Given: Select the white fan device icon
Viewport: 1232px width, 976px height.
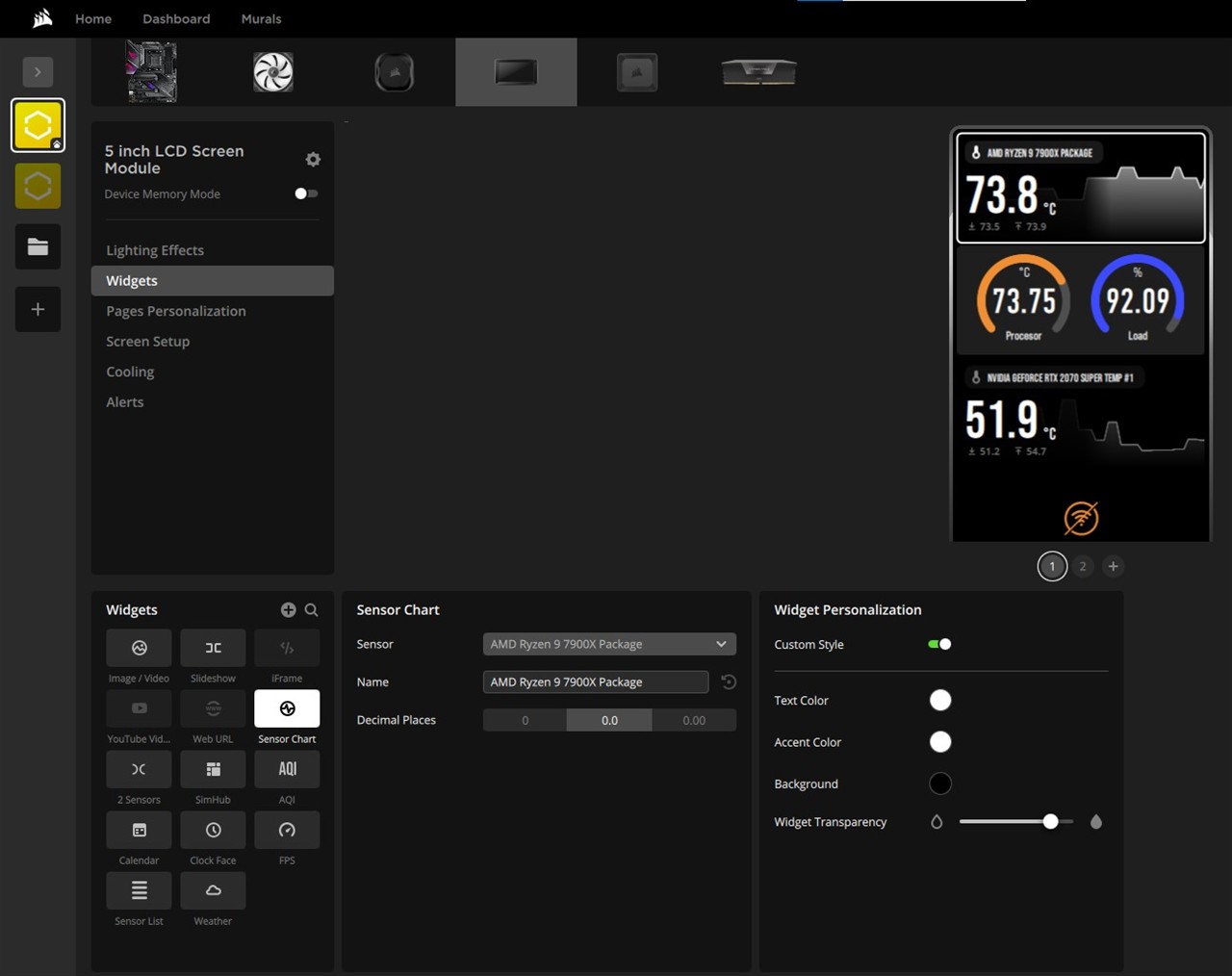Looking at the screenshot, I should point(273,72).
